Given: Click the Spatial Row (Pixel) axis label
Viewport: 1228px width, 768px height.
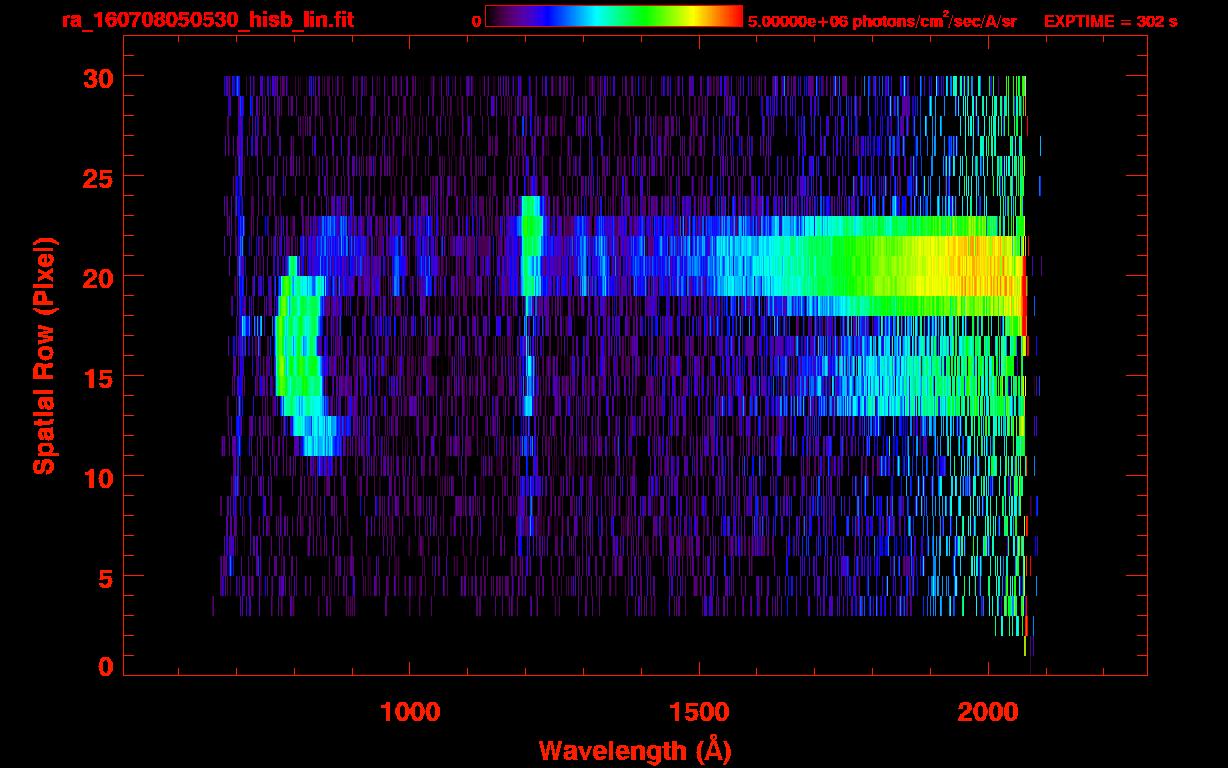Looking at the screenshot, I should 44,355.
